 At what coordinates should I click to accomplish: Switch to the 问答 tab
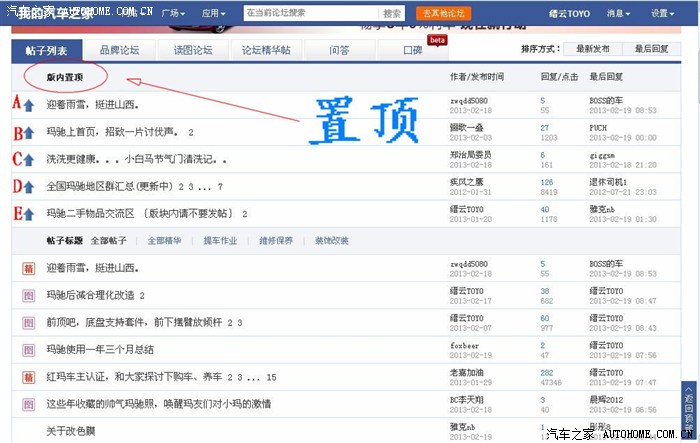(x=339, y=50)
